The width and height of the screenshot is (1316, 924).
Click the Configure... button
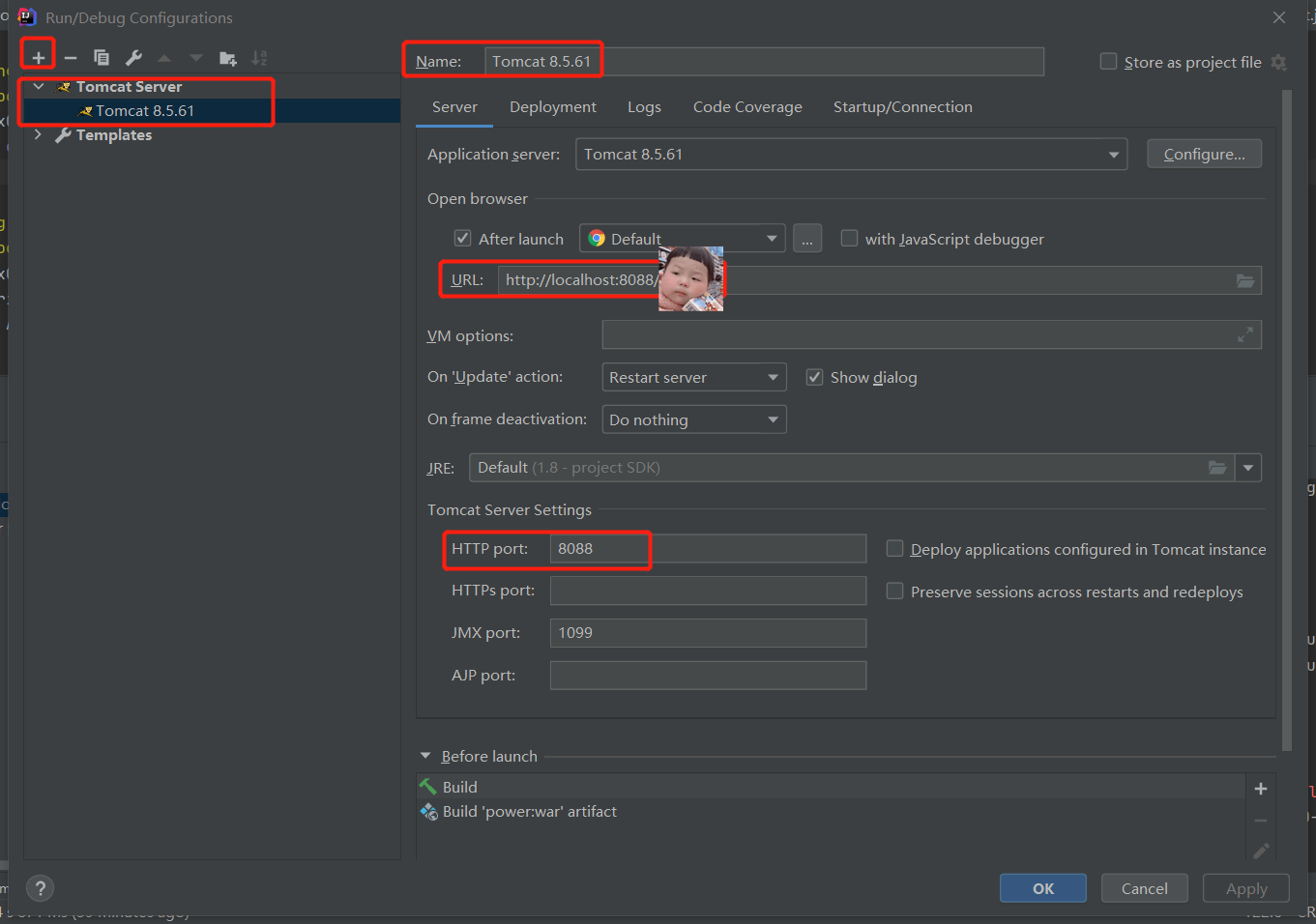click(x=1204, y=155)
